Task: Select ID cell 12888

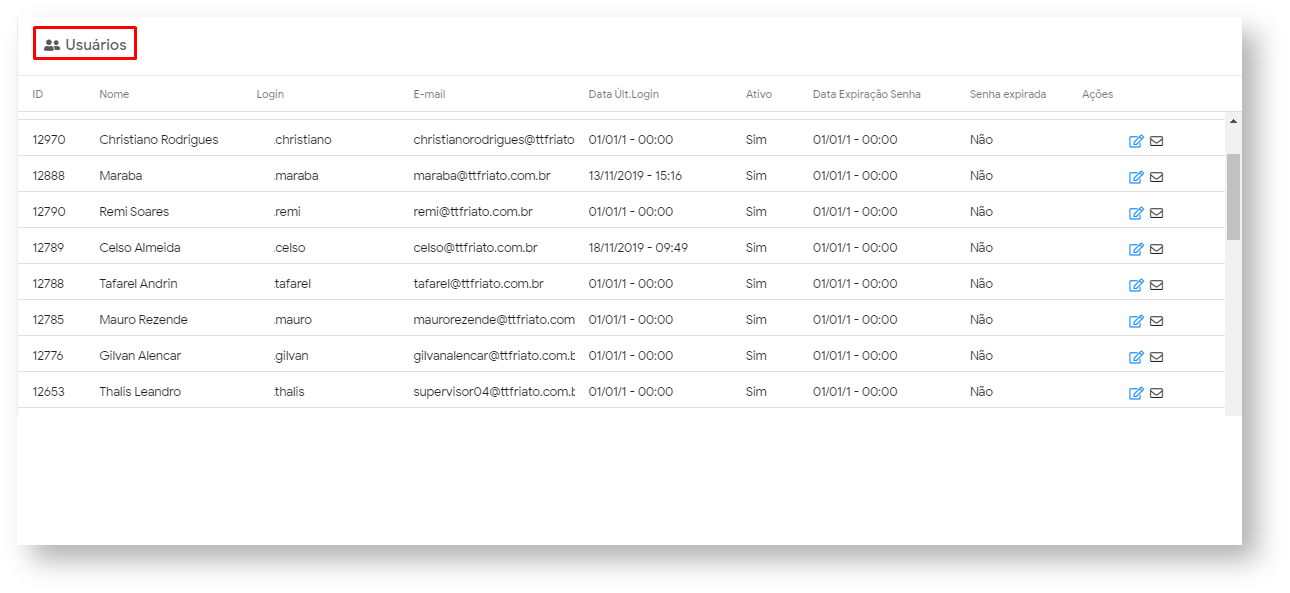Action: (48, 176)
